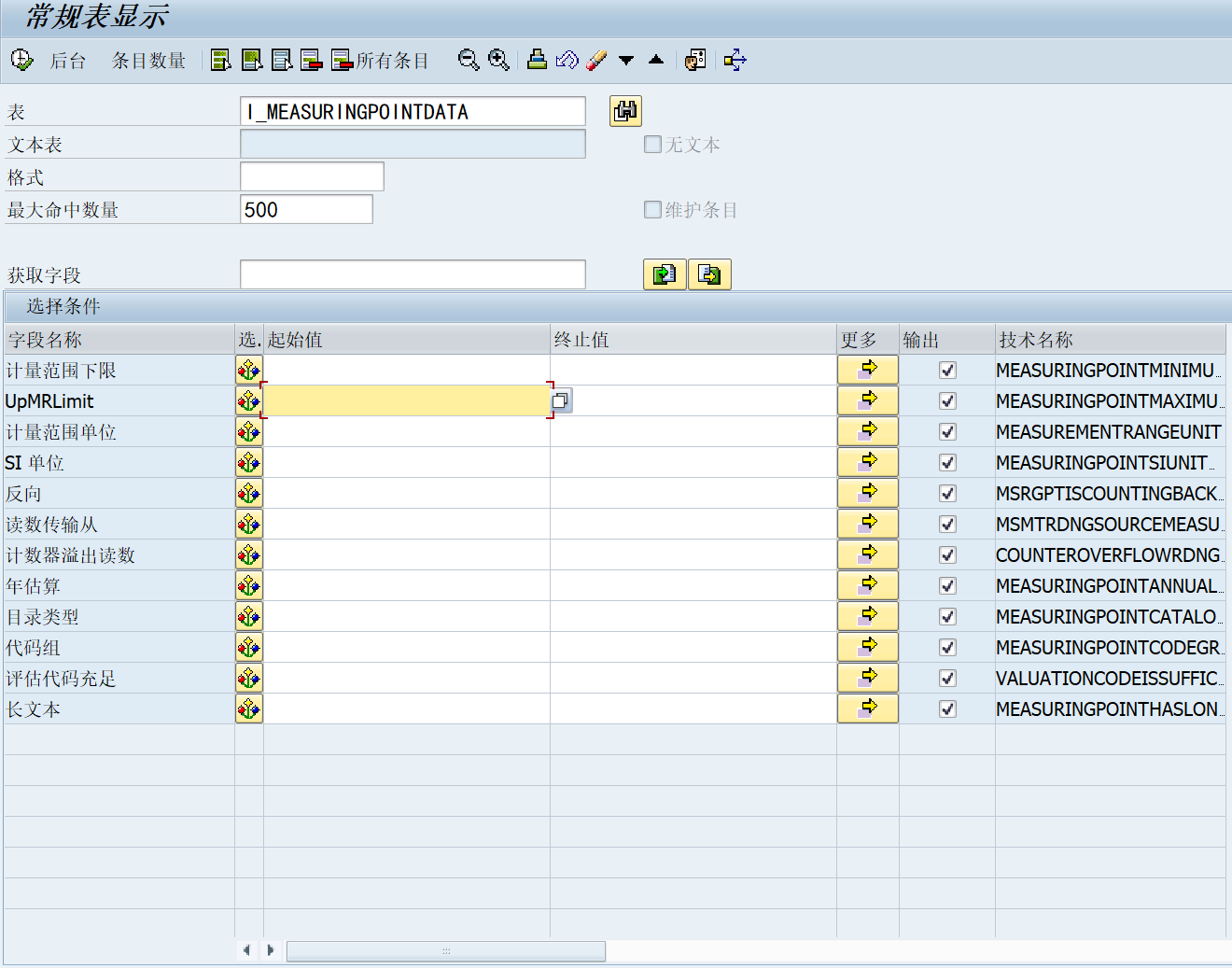
Task: Uncheck output for 计数器溢出读数 row
Action: (x=947, y=555)
